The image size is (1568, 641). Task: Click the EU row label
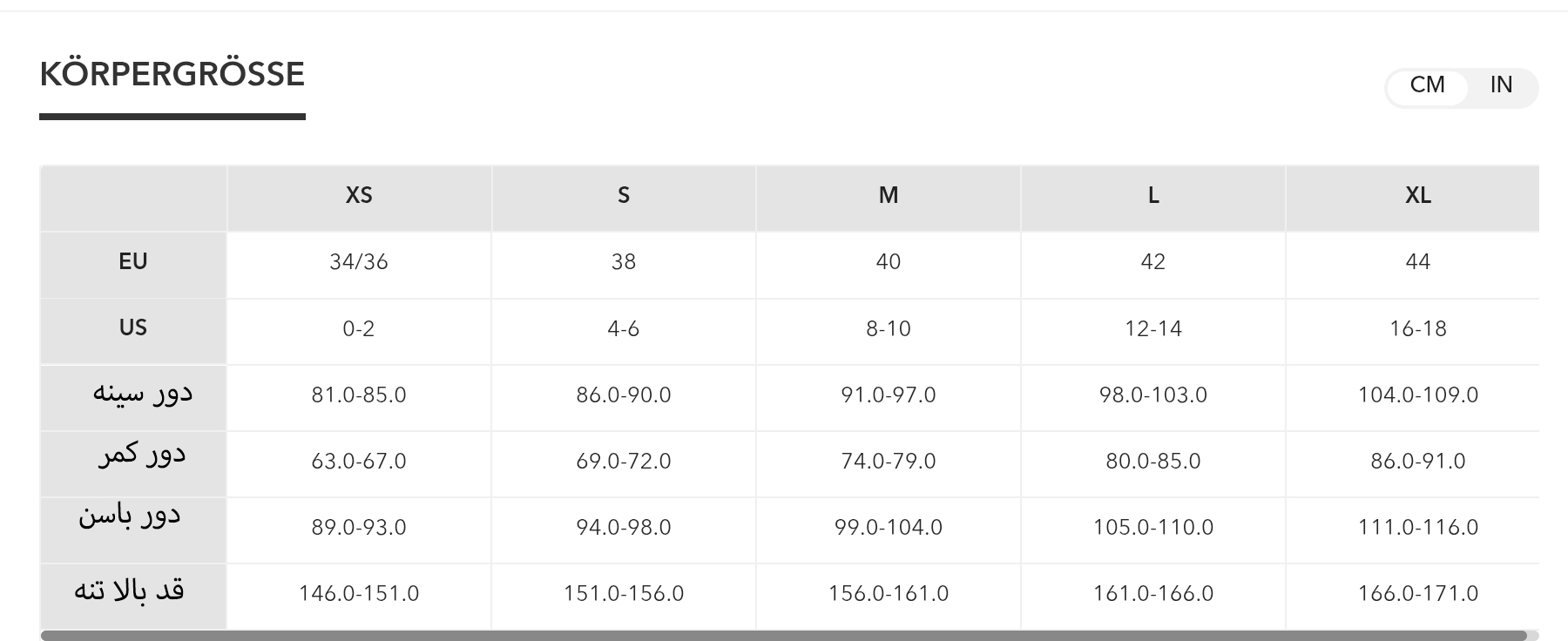(133, 261)
